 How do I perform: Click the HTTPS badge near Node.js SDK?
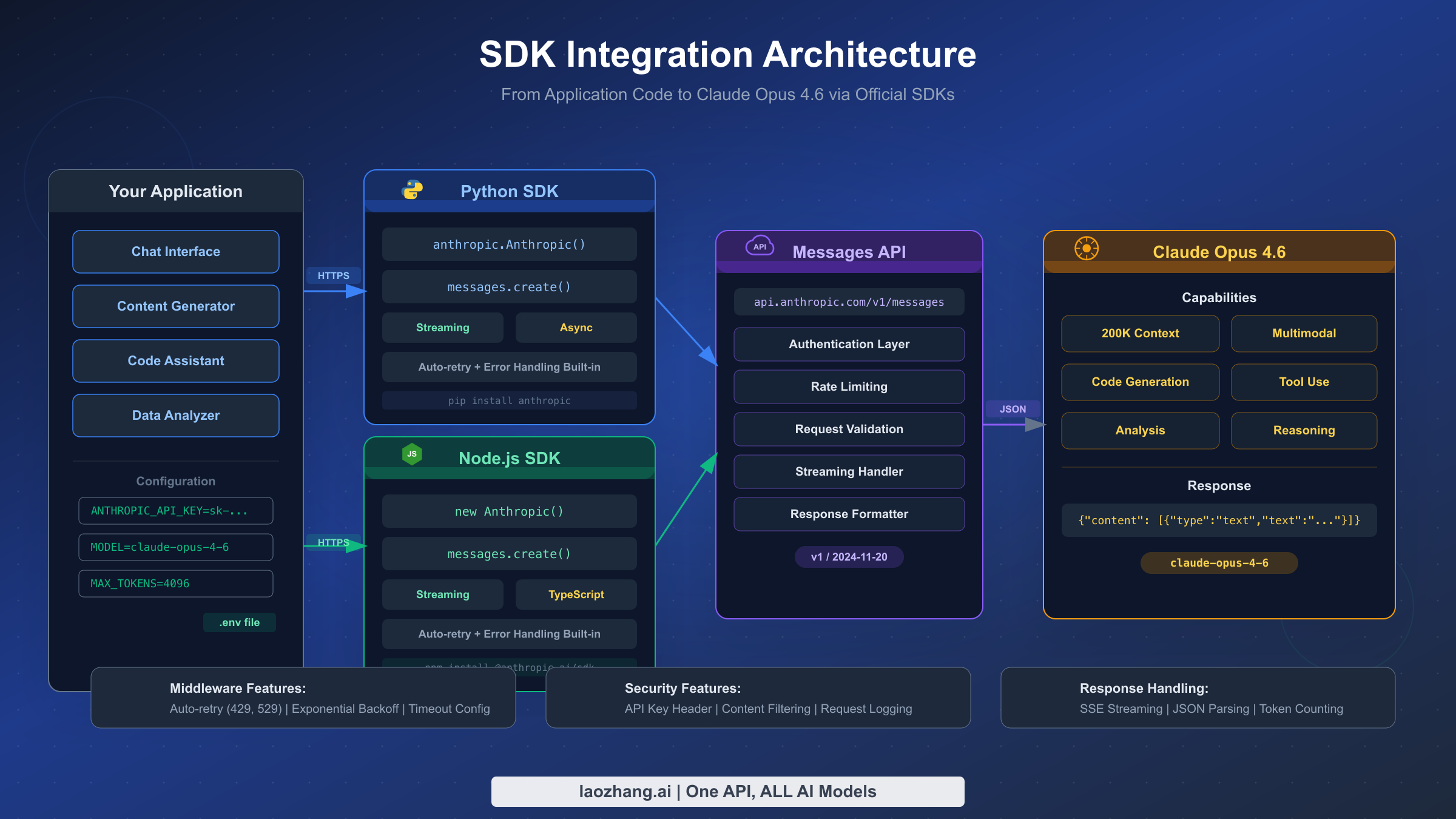click(332, 542)
